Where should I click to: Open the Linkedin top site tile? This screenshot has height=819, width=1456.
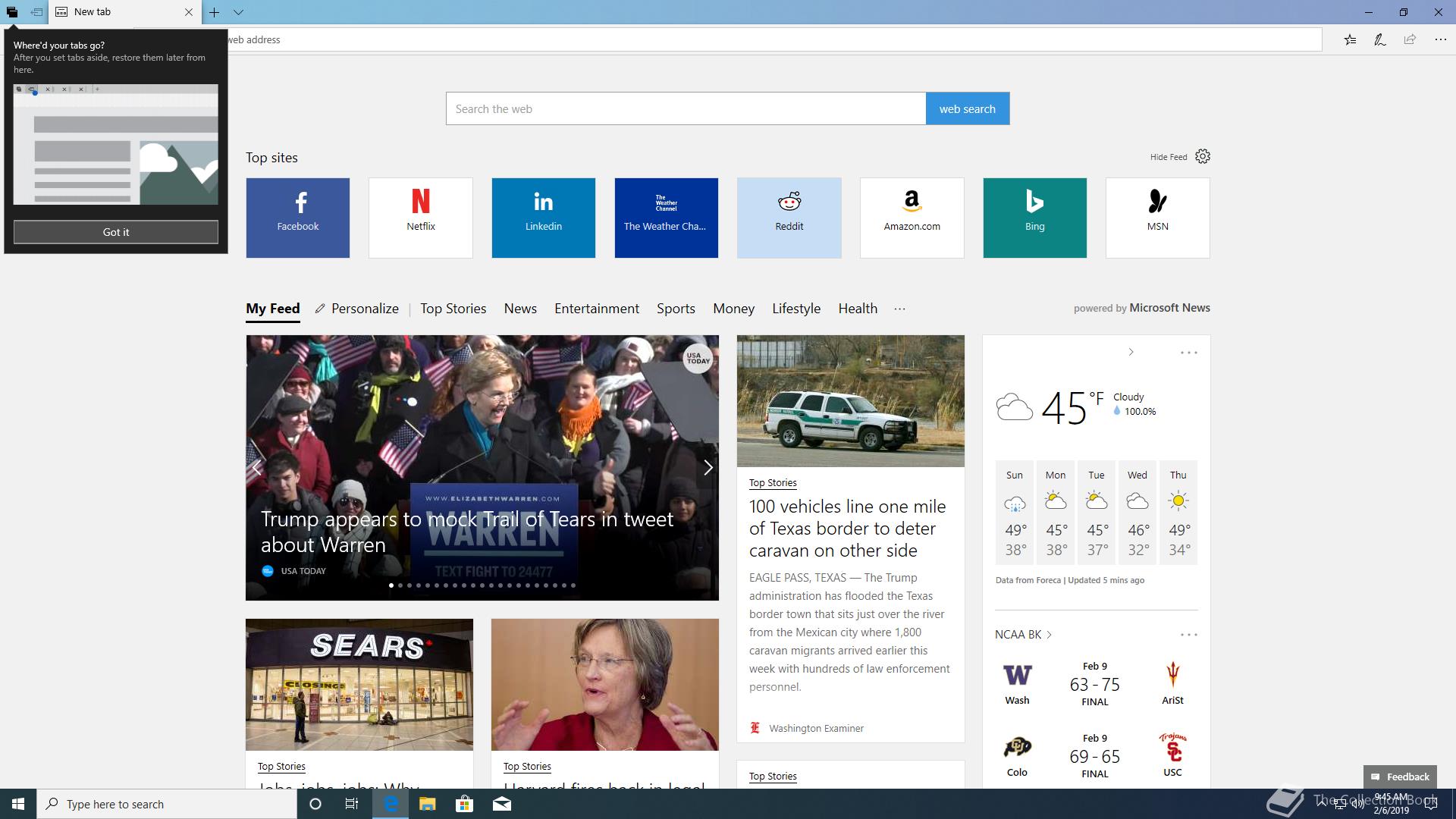[x=544, y=218]
